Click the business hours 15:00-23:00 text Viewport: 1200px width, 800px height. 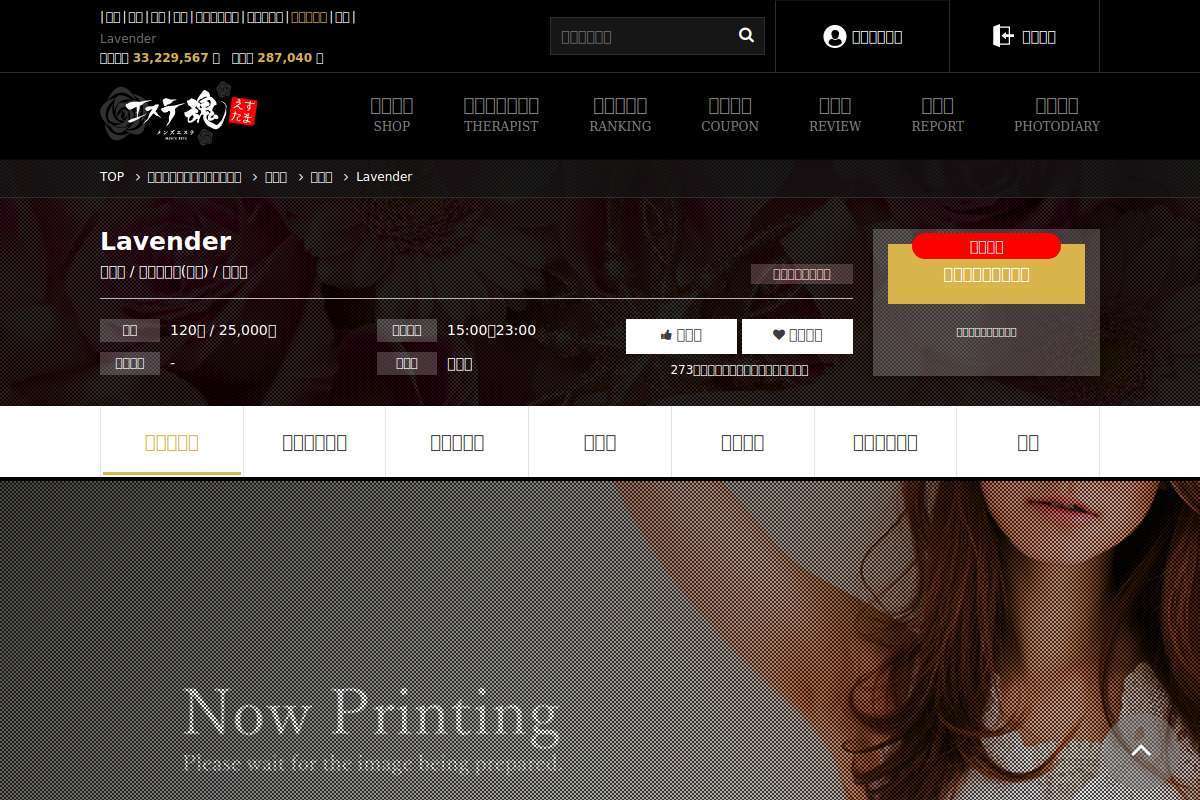[x=491, y=330]
